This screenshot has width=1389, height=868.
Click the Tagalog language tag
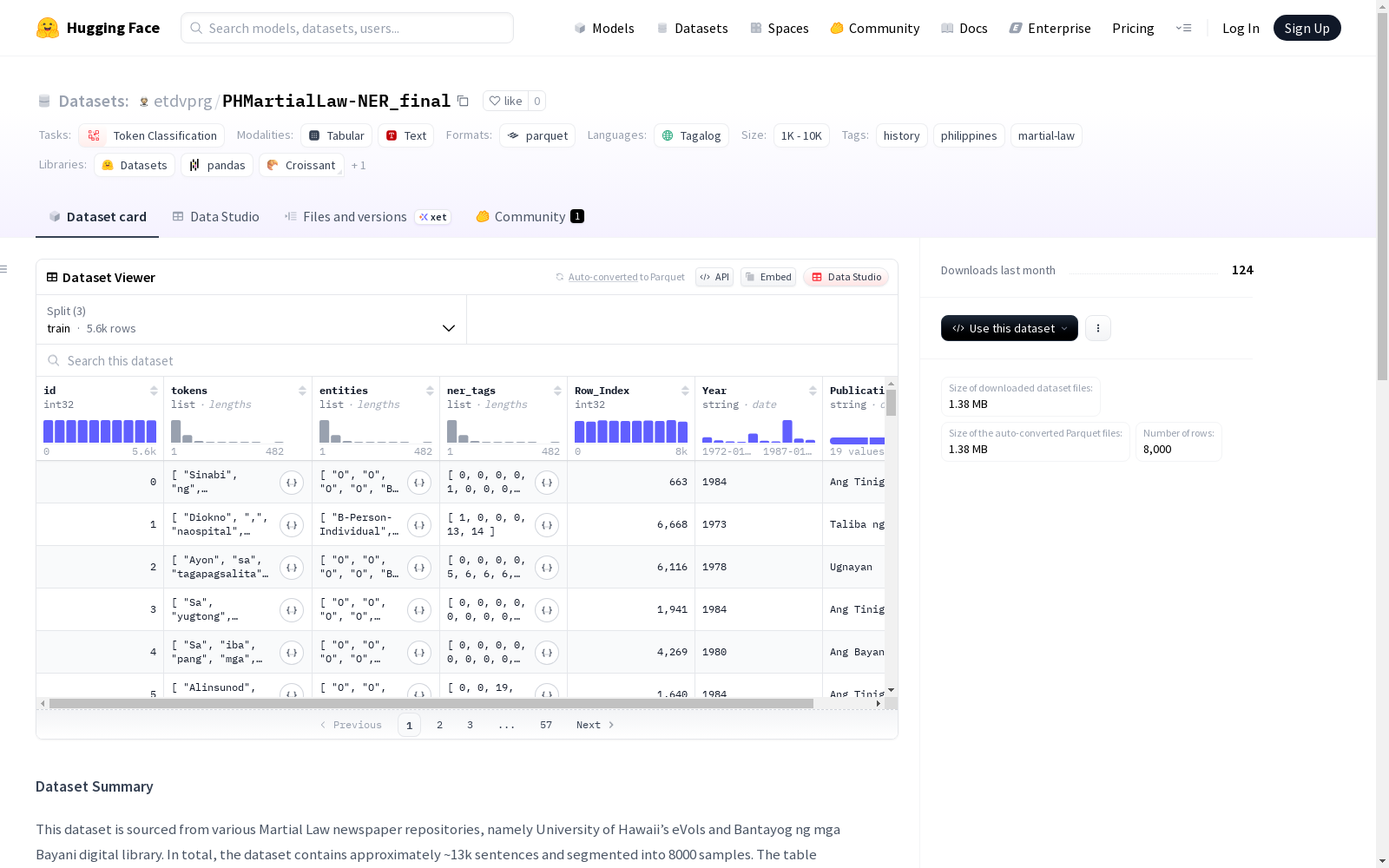point(691,135)
